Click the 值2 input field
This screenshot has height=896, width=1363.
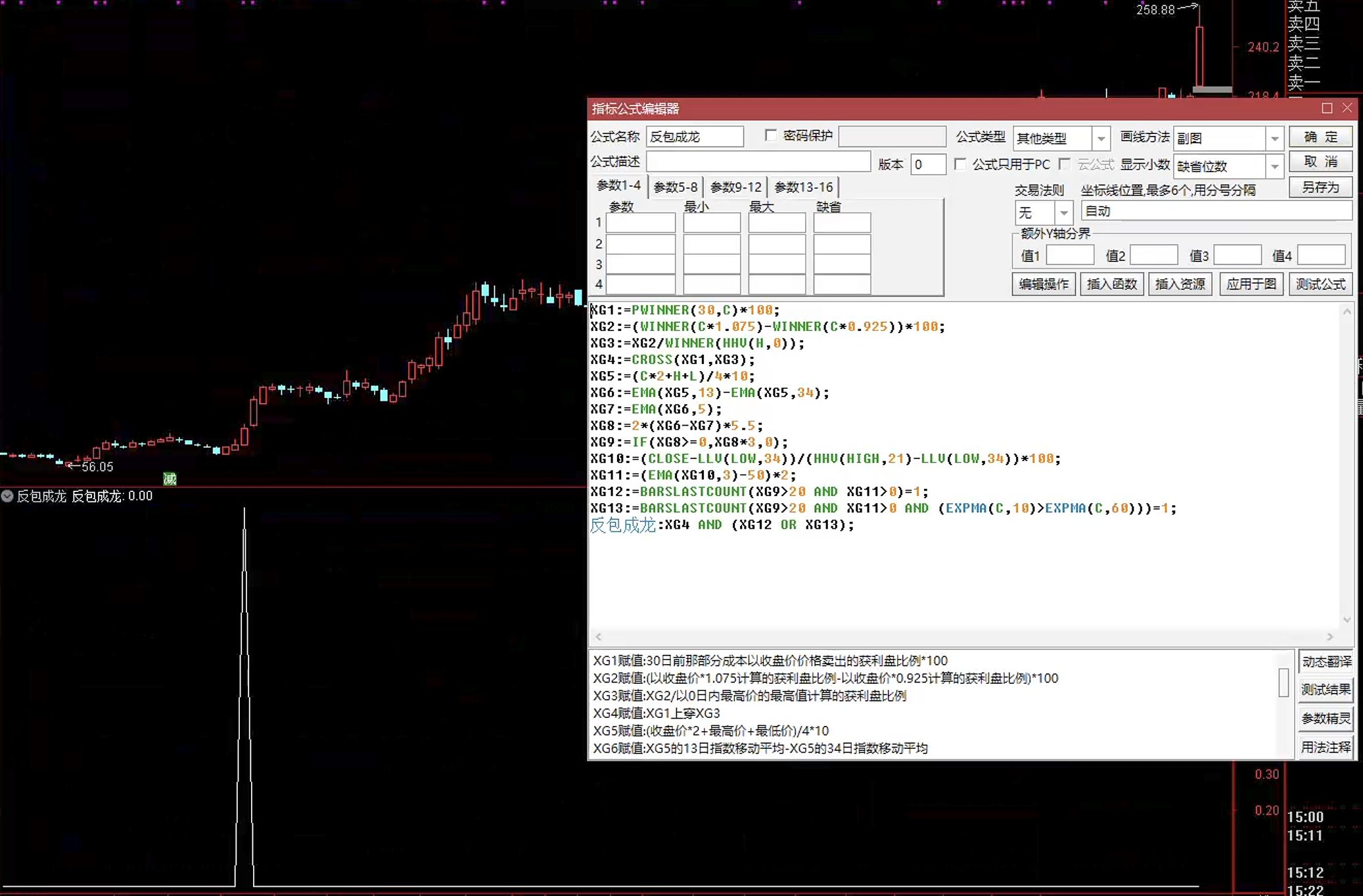(x=1153, y=255)
